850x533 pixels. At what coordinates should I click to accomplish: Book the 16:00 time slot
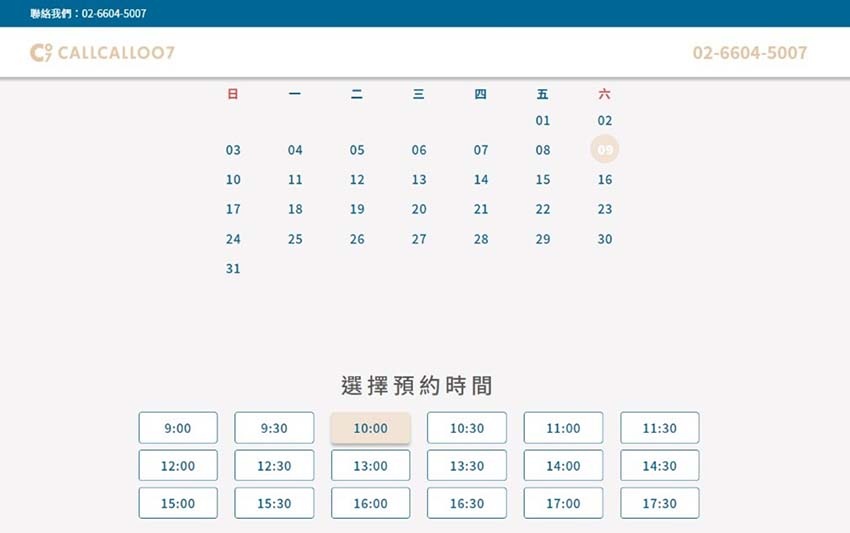[x=371, y=503]
